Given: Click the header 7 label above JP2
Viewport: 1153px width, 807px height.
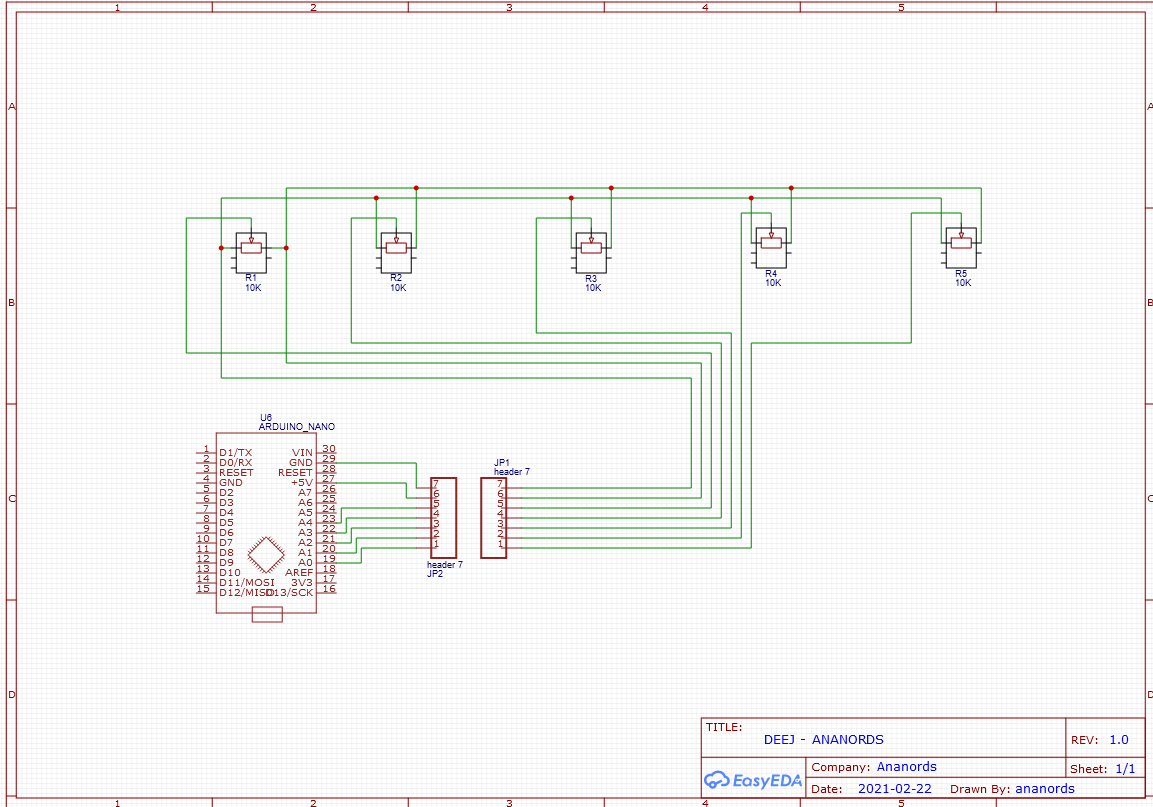Looking at the screenshot, I should (445, 565).
